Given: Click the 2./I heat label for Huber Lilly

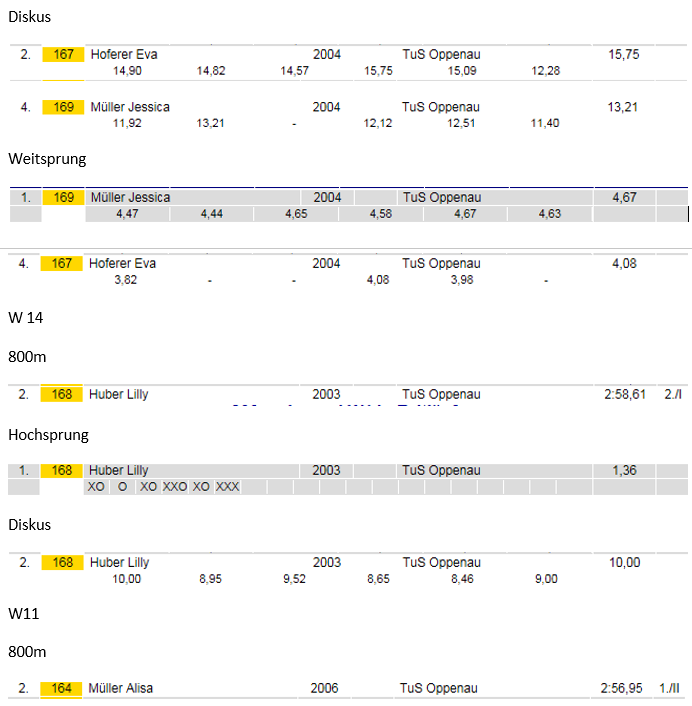Looking at the screenshot, I should pyautogui.click(x=673, y=394).
